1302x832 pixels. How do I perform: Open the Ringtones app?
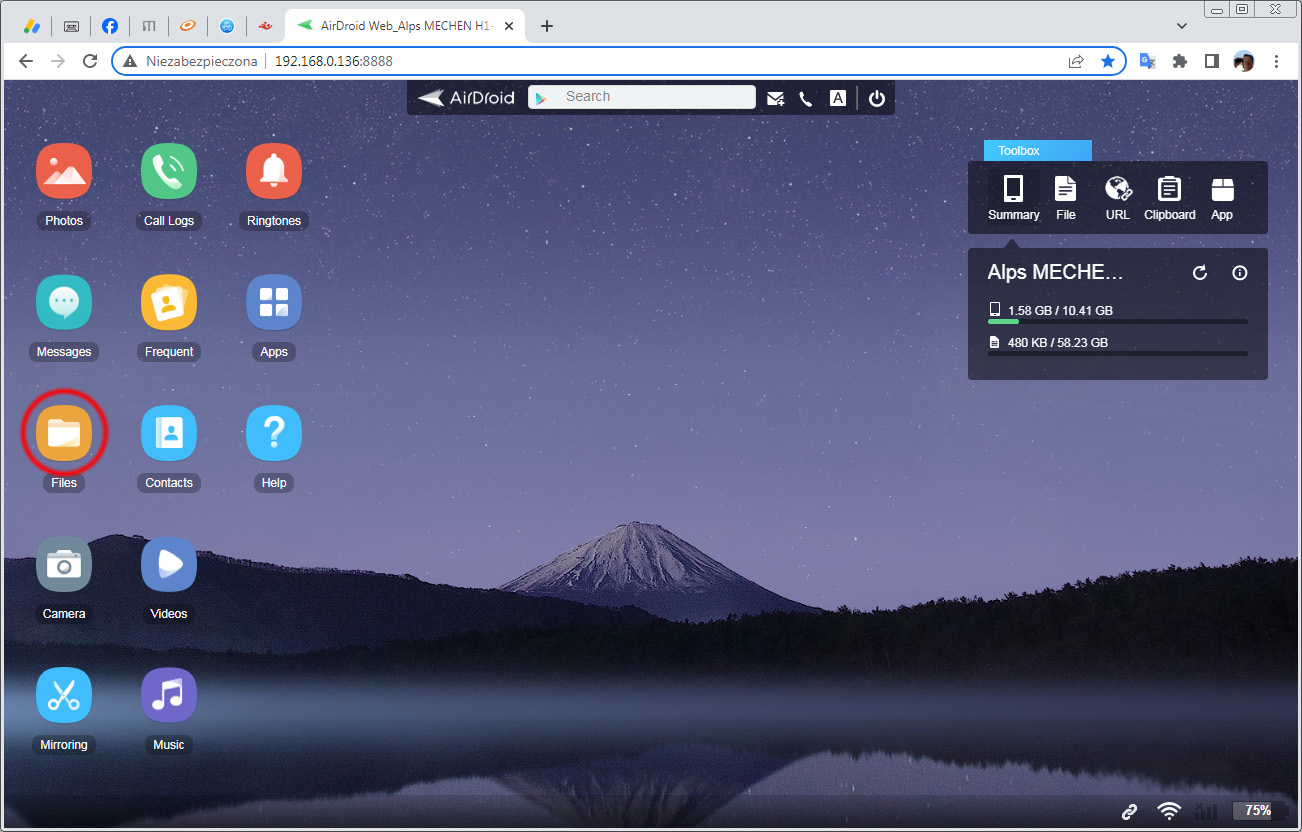274,171
